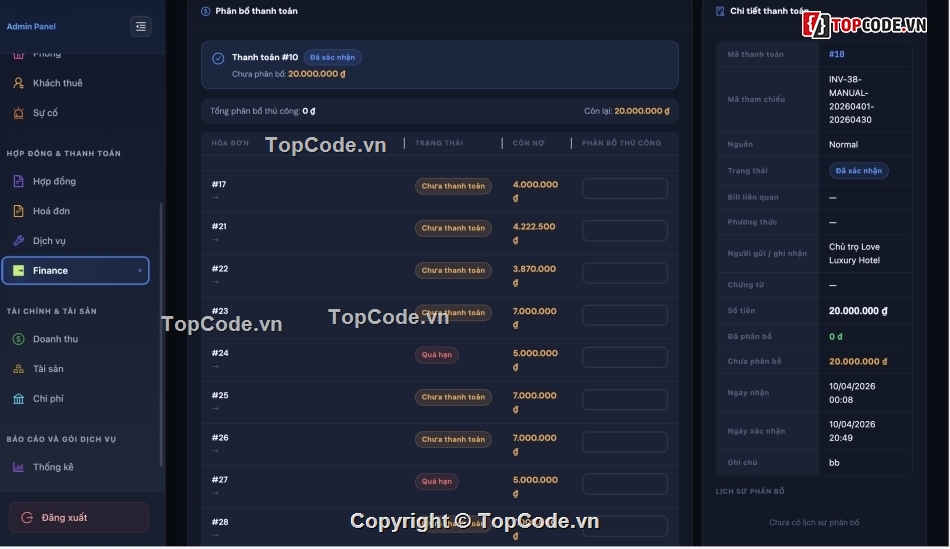950x549 pixels.
Task: Click the Đã xác nhận badge beside Thanh toán #10
Action: tap(333, 58)
